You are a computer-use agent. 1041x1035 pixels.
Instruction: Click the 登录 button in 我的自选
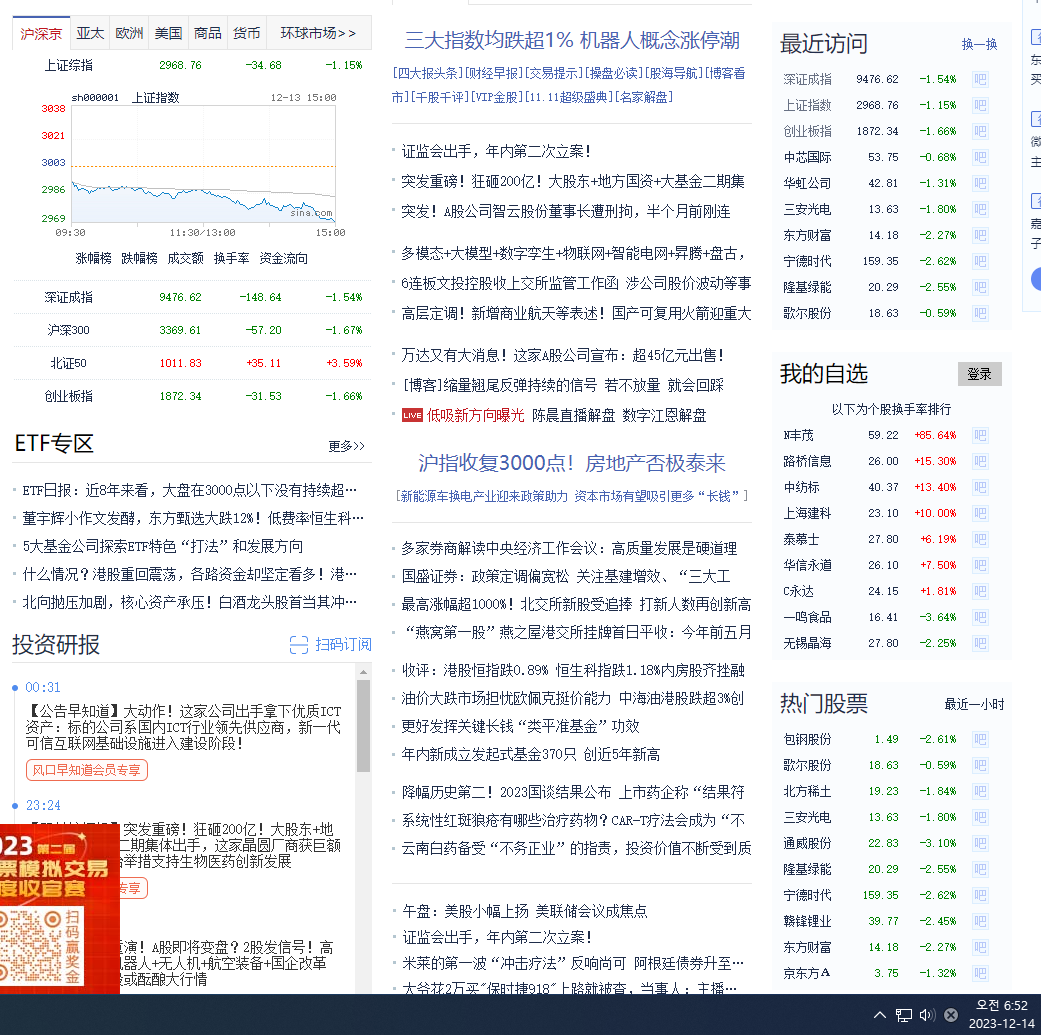pos(979,374)
